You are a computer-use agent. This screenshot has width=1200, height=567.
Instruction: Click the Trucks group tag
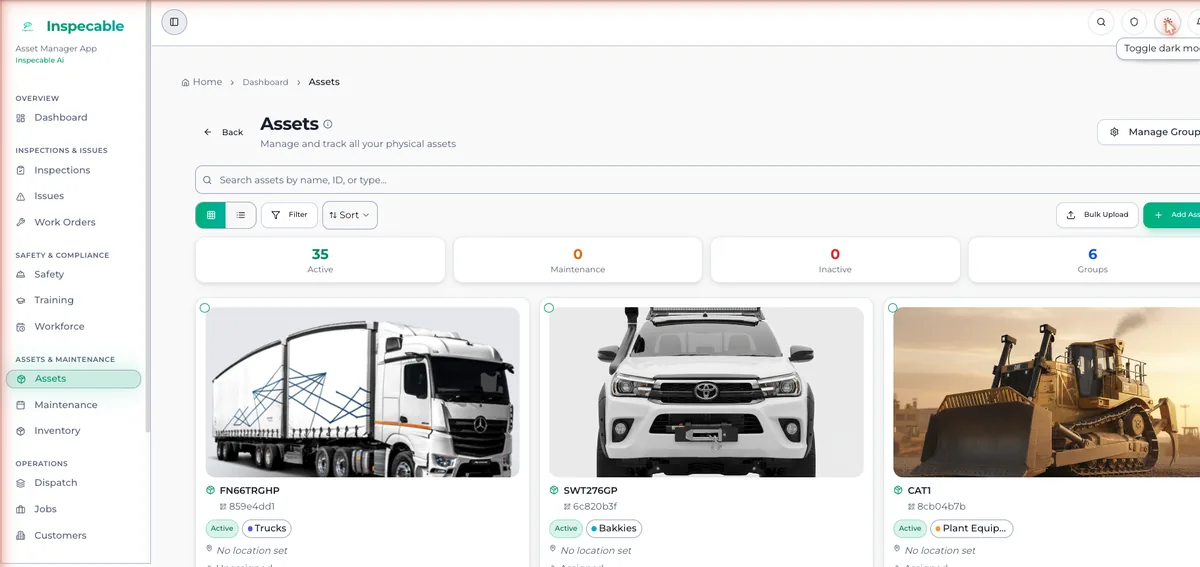tap(266, 529)
